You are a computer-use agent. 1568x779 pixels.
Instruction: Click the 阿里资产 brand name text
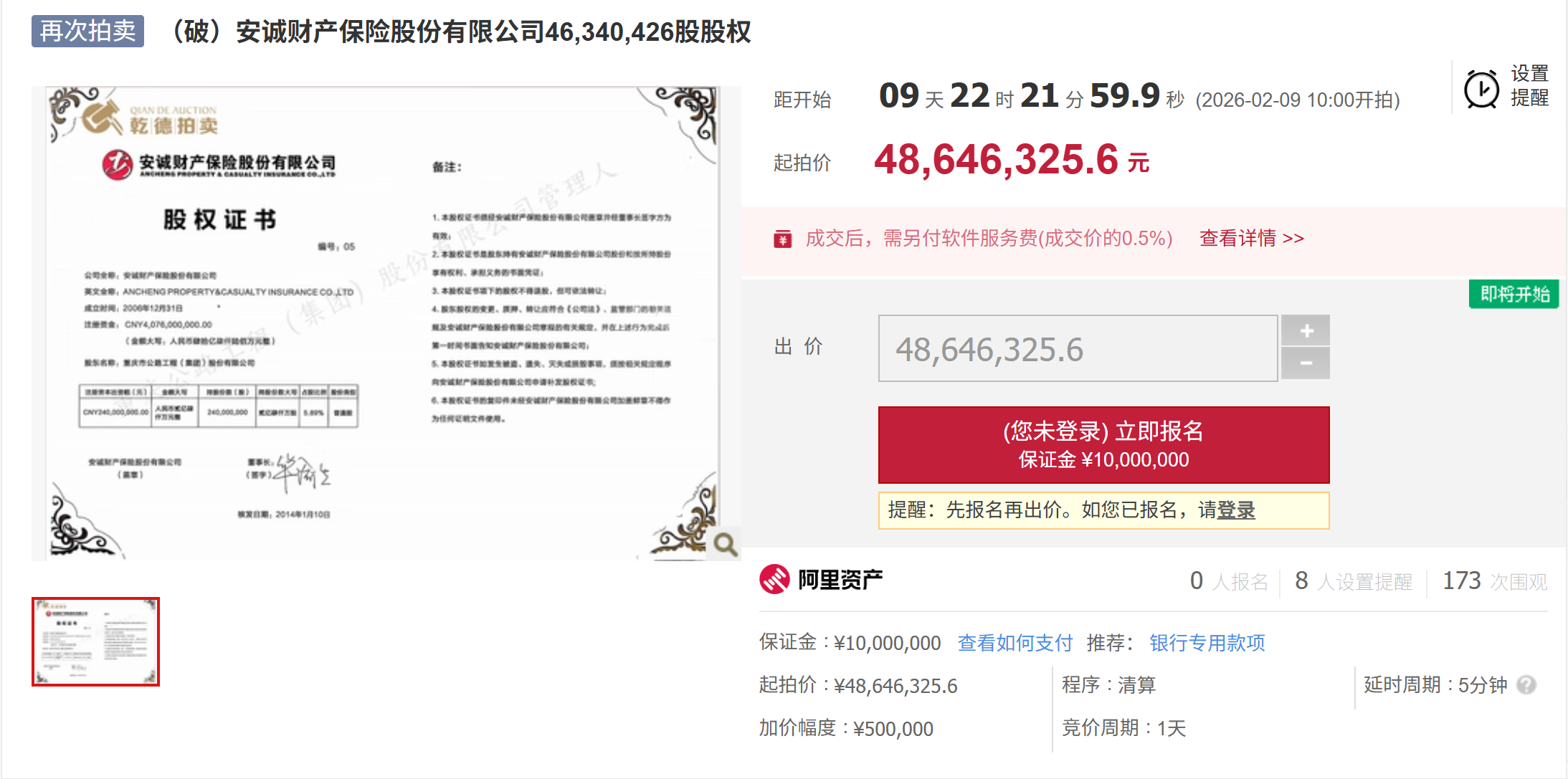point(840,579)
